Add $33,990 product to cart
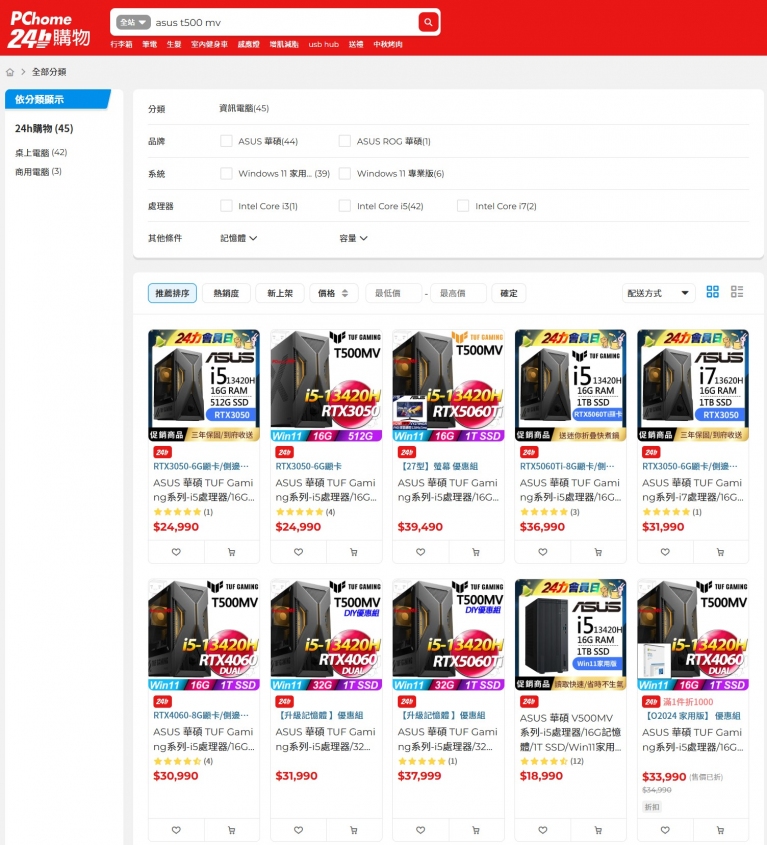The height and width of the screenshot is (845, 767). tap(721, 830)
